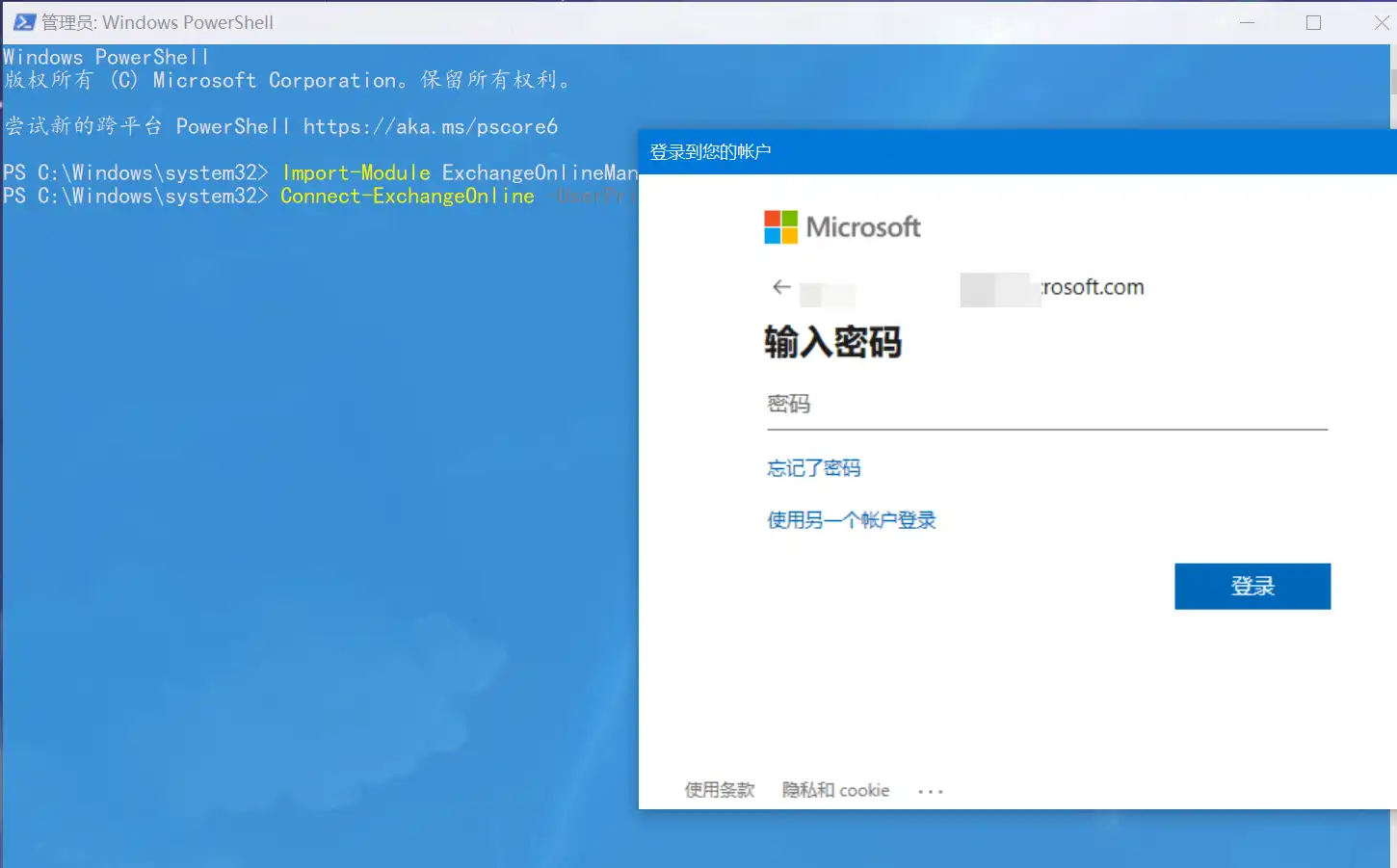Click the Connect-ExchangeOnline command text

408,197
